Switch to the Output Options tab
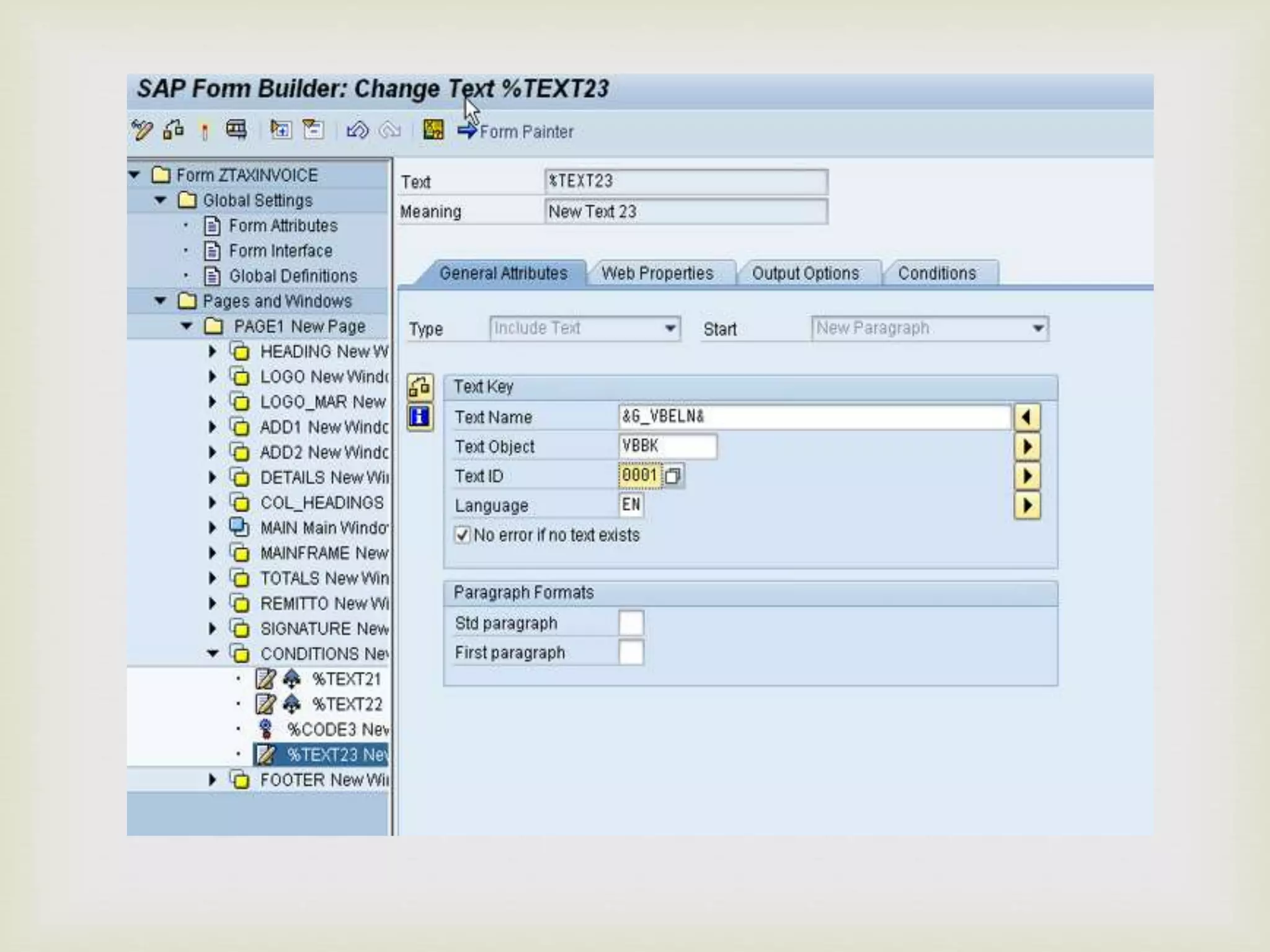The image size is (1270, 952). point(805,273)
